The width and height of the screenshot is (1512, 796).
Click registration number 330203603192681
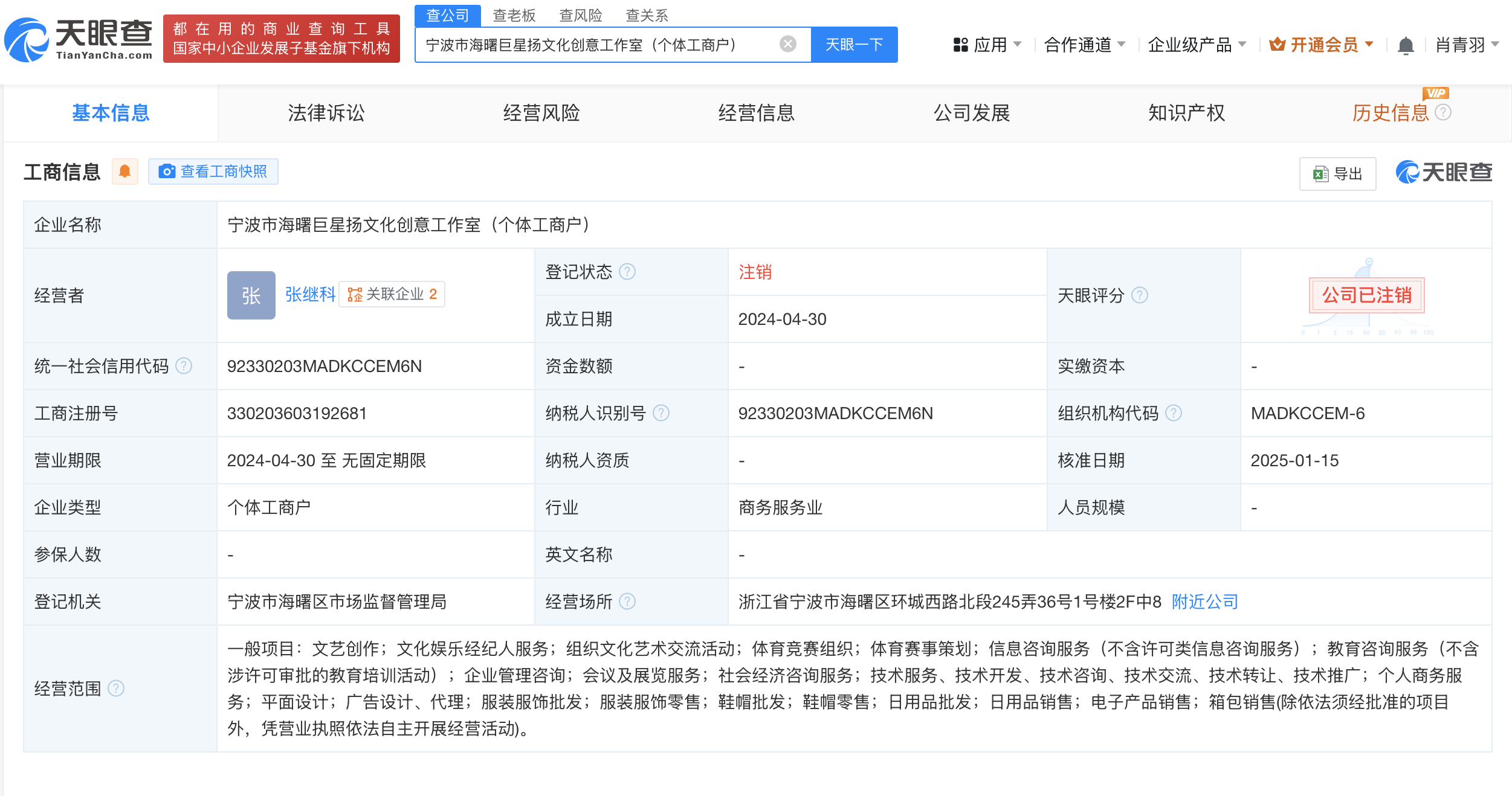point(297,413)
